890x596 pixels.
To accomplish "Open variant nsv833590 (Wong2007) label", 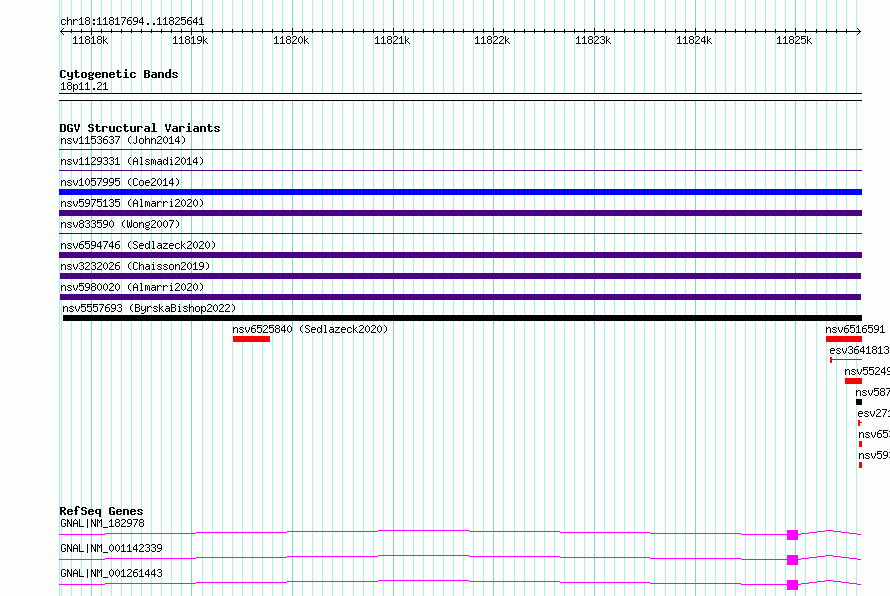I will coord(120,224).
